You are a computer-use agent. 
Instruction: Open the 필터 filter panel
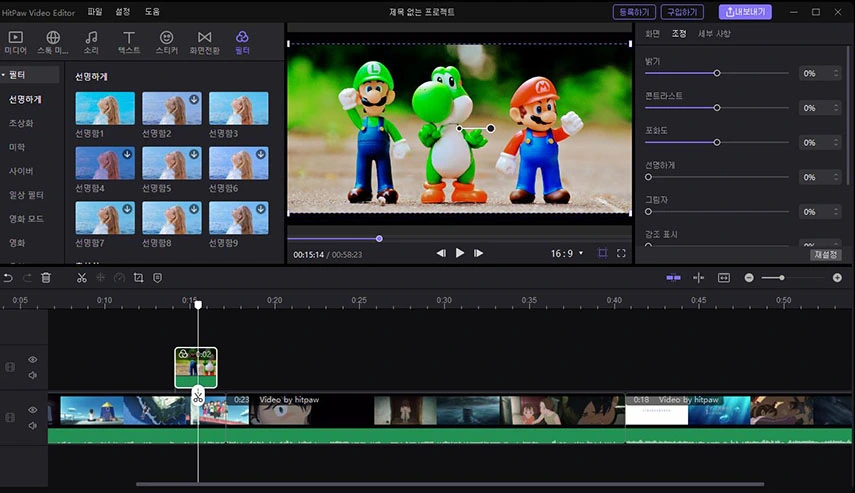tap(242, 43)
